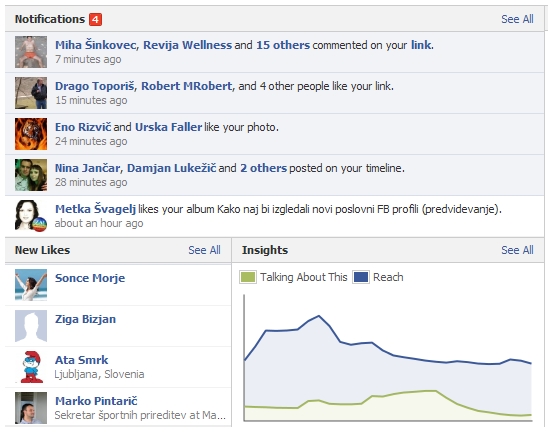See all notifications
548x434 pixels.
(x=517, y=19)
